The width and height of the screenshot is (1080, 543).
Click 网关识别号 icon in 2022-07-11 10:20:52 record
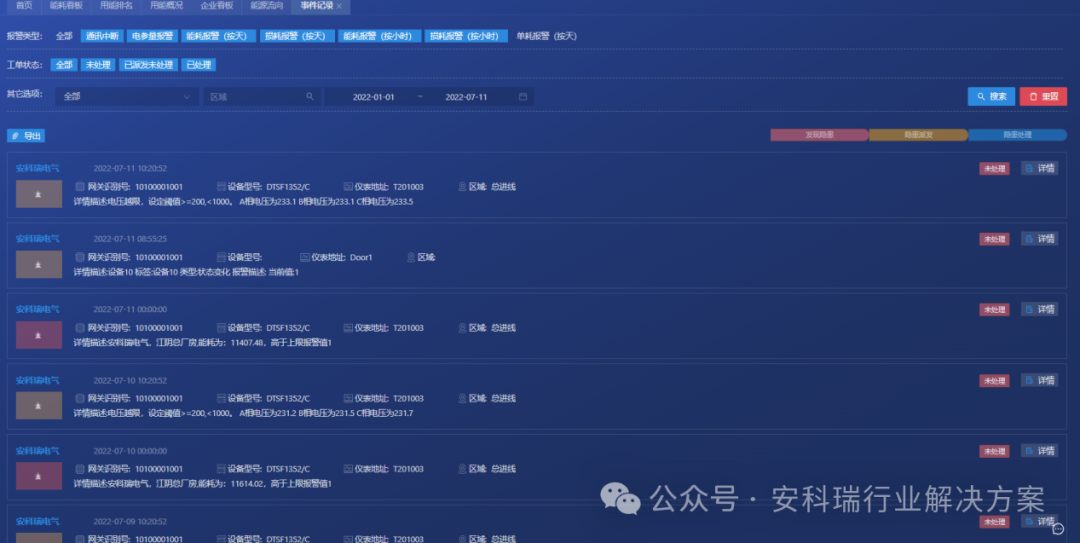[x=80, y=187]
